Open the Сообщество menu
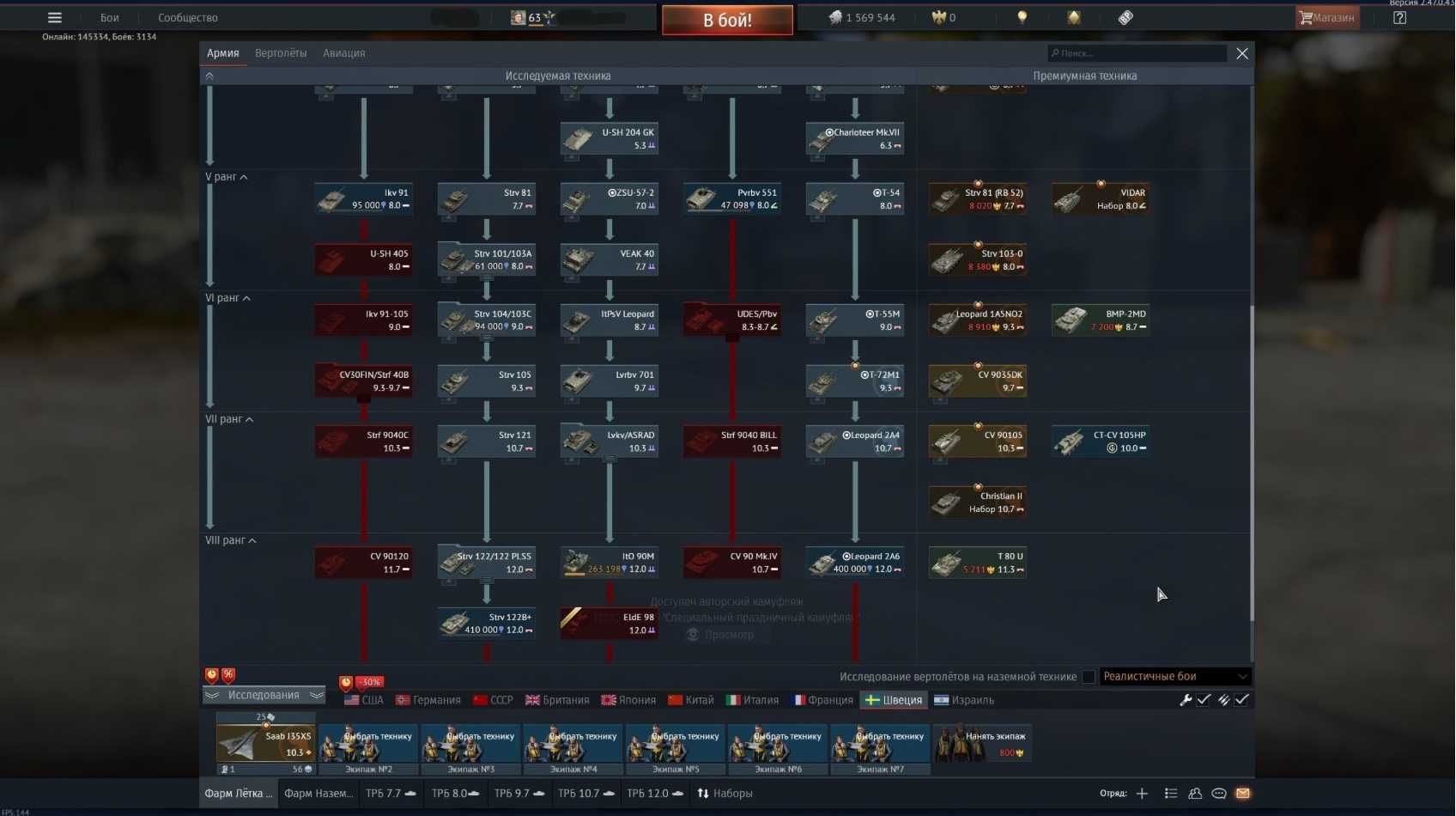 tap(188, 17)
